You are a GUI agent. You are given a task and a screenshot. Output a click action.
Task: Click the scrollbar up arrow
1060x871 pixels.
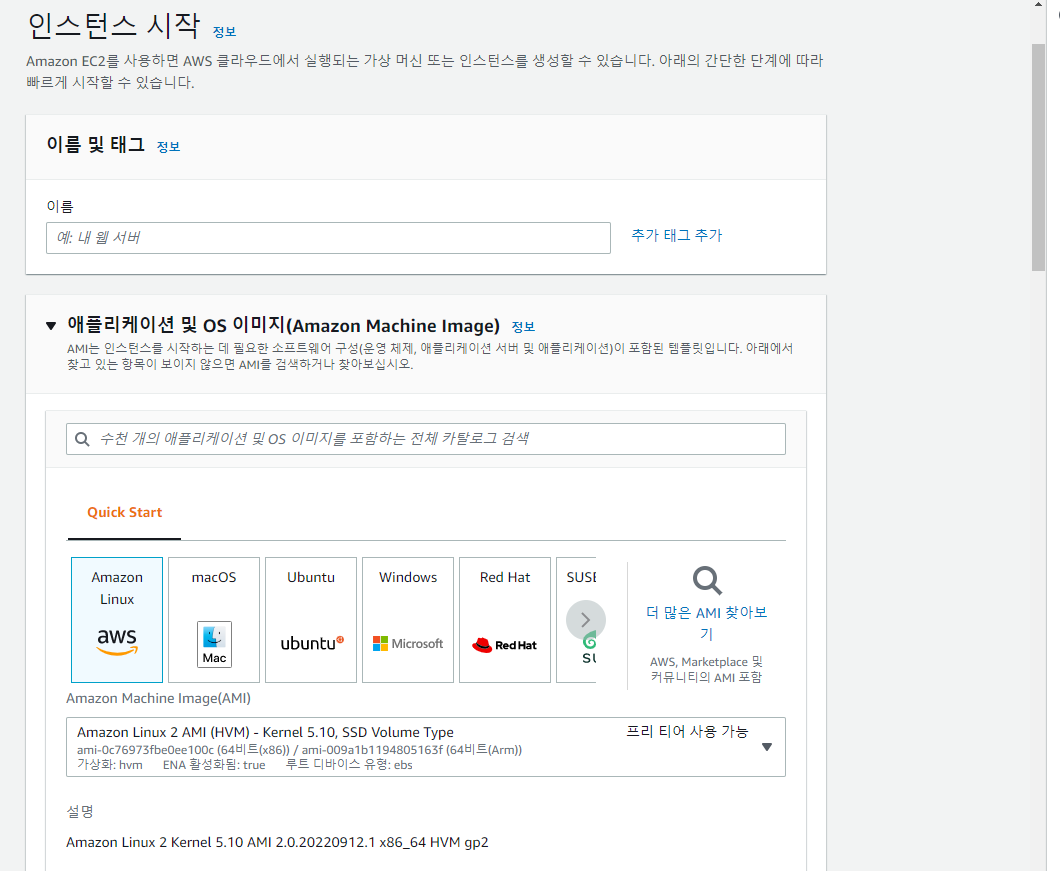point(1038,5)
